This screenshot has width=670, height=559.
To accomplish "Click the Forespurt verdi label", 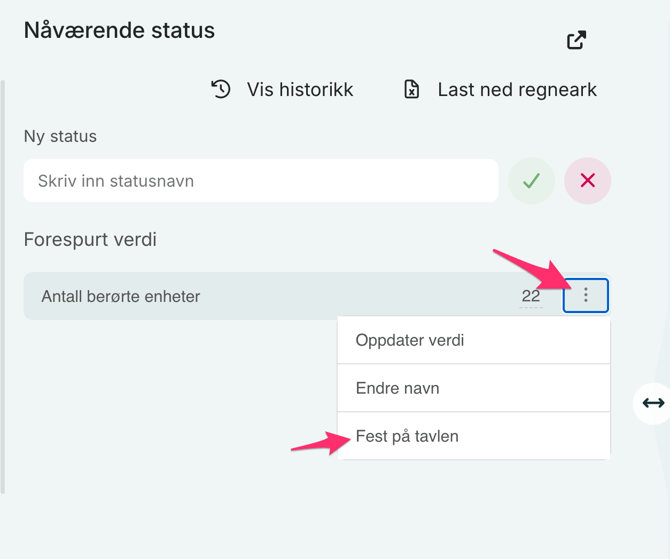I will click(90, 240).
